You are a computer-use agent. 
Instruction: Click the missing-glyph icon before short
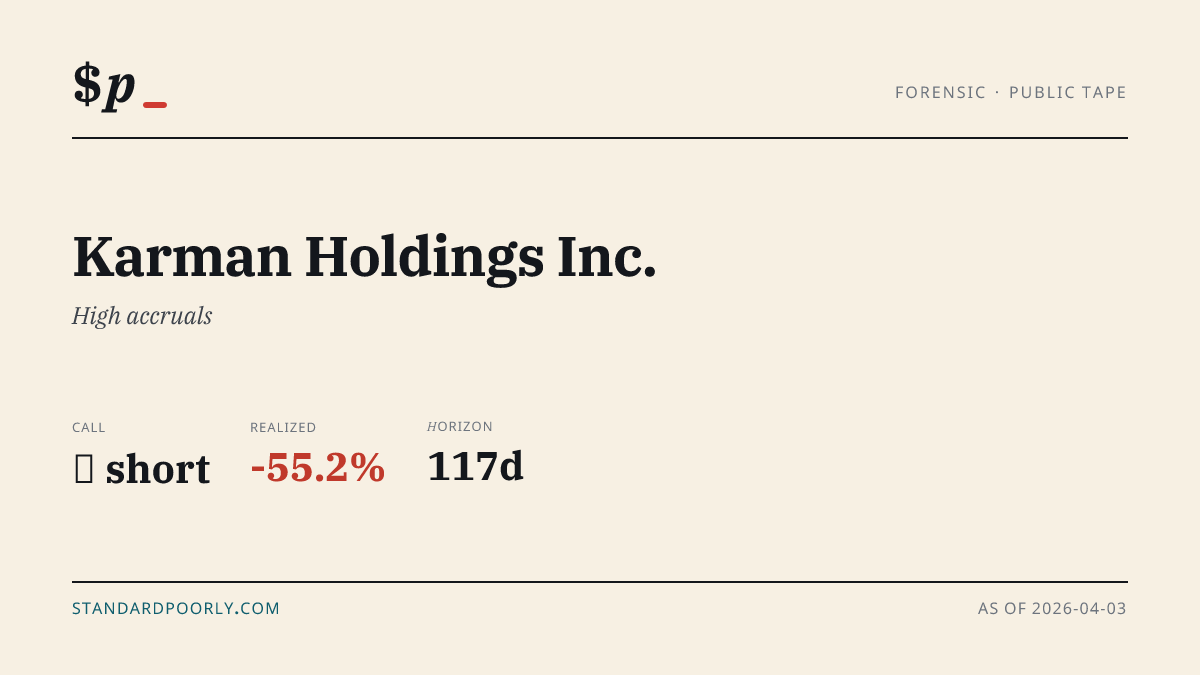coord(84,469)
